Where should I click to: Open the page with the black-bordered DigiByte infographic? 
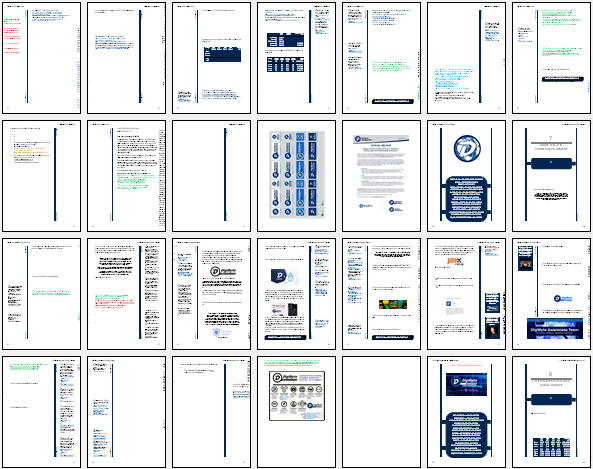(296, 412)
